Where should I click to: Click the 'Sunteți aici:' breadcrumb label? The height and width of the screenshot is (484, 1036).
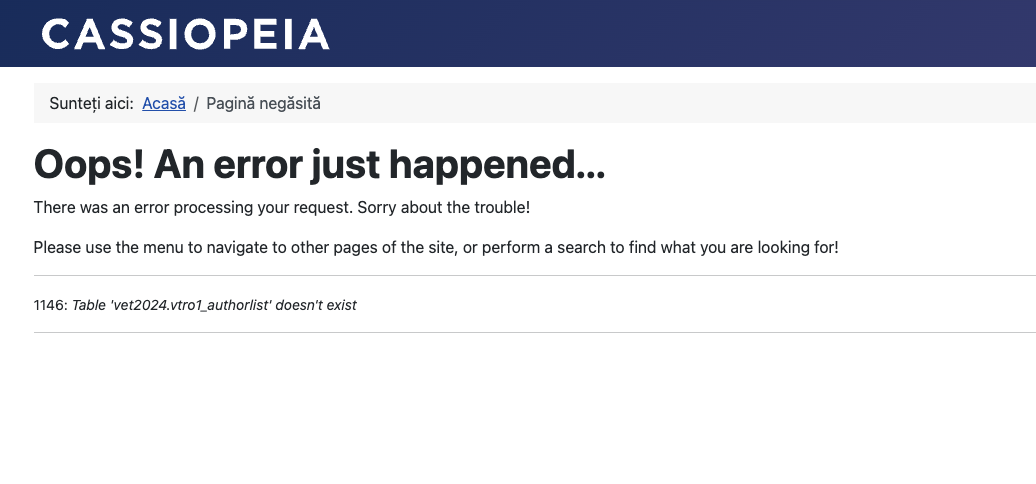click(91, 103)
